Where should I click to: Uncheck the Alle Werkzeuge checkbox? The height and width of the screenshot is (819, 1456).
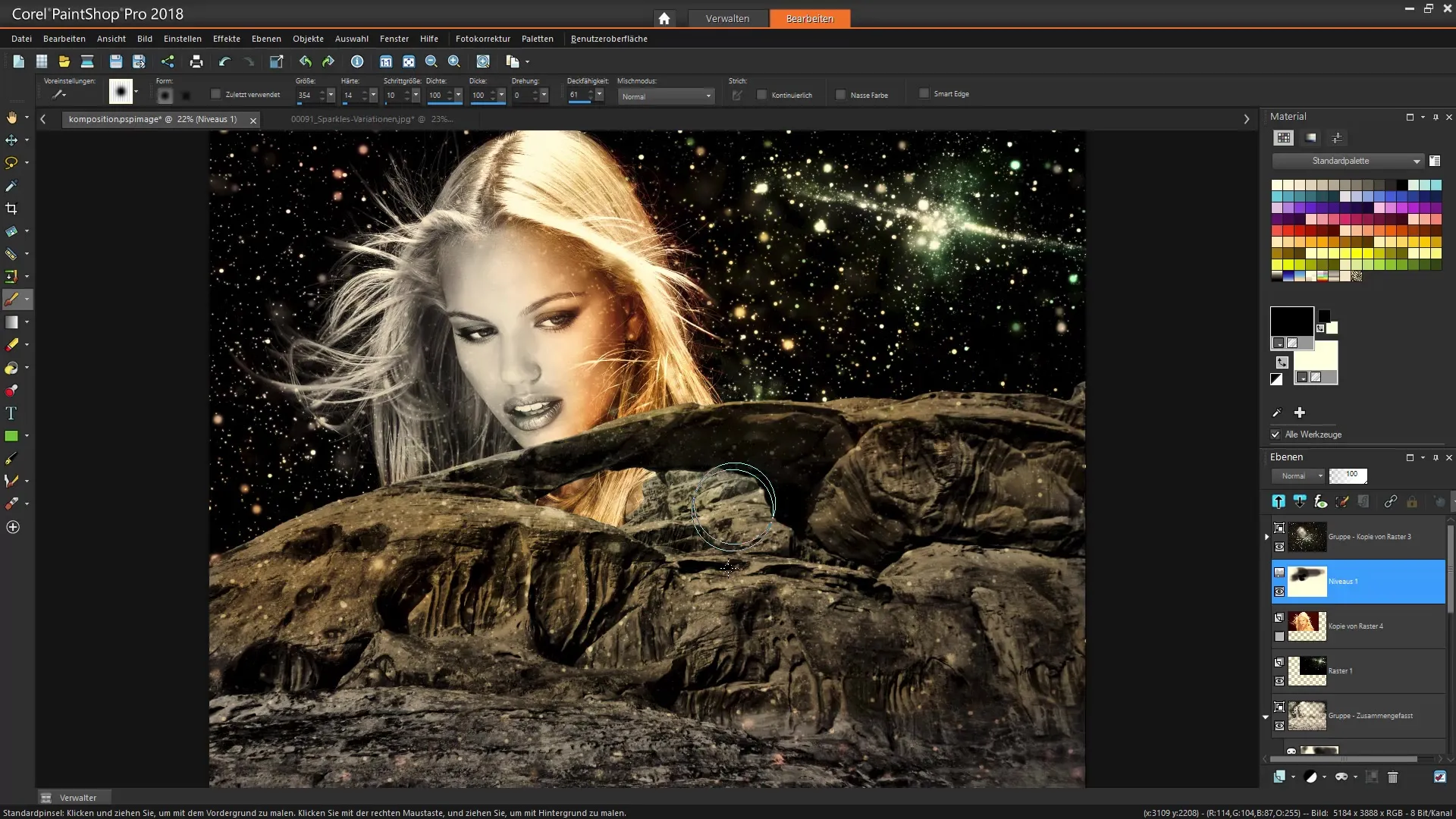[x=1276, y=435]
